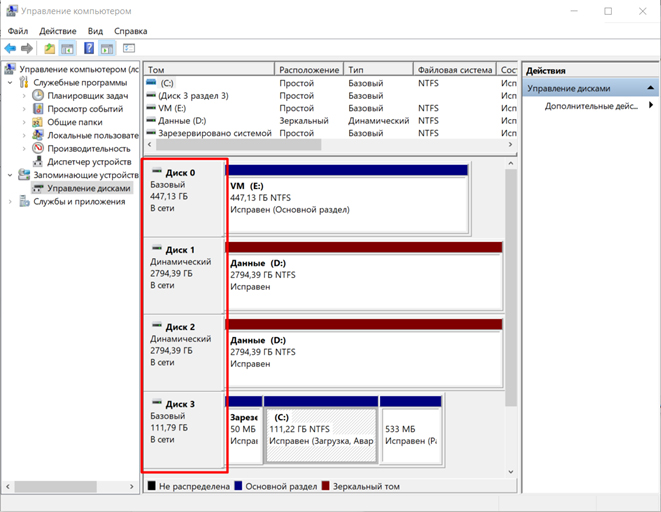Click the Computer Management root icon
The height and width of the screenshot is (512, 661).
(10, 68)
